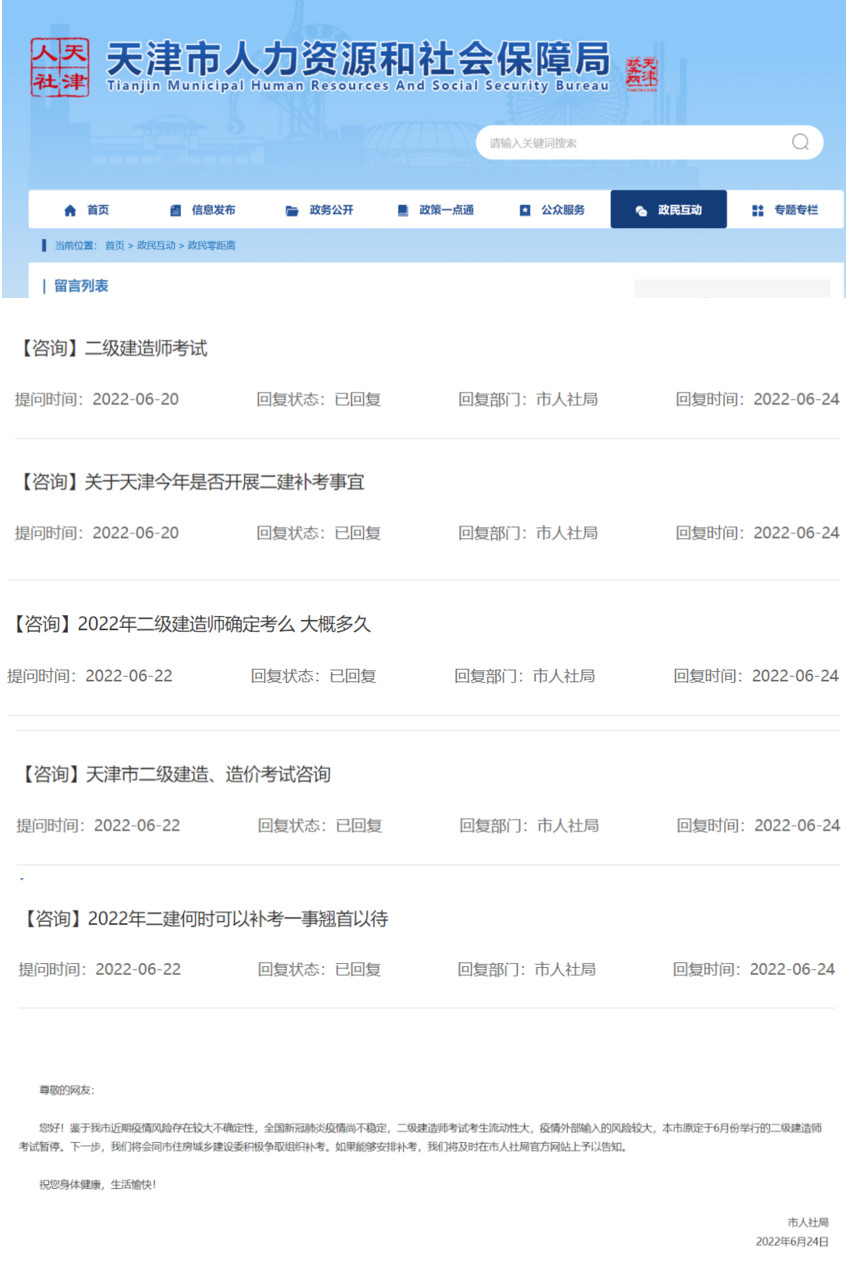Screen dimensions: 860x1264
Task: Click the red seal next to bureau title
Action: 642,74
